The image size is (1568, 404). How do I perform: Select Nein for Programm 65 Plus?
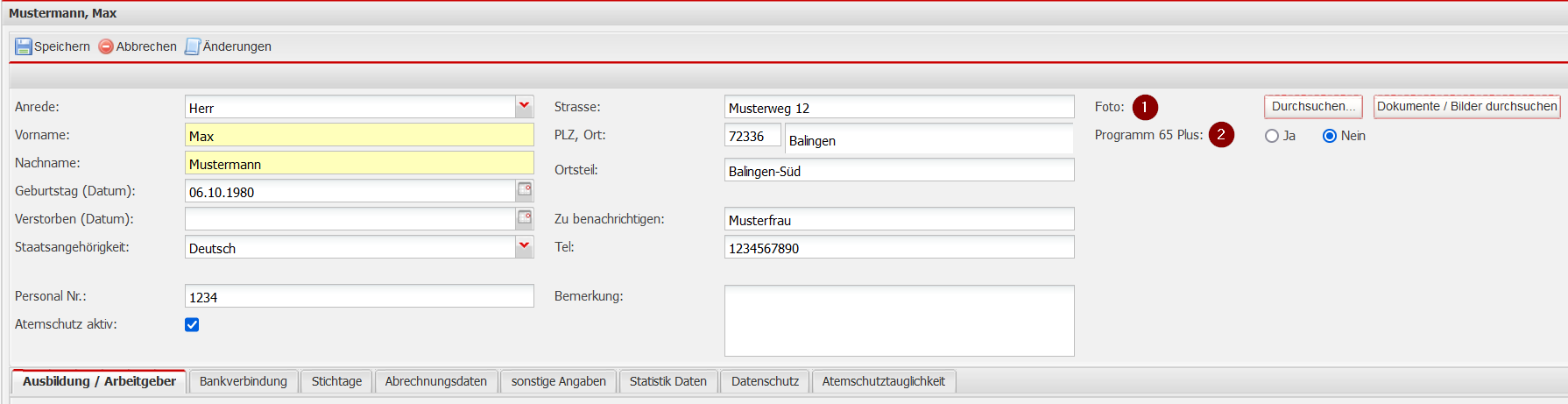(1330, 136)
